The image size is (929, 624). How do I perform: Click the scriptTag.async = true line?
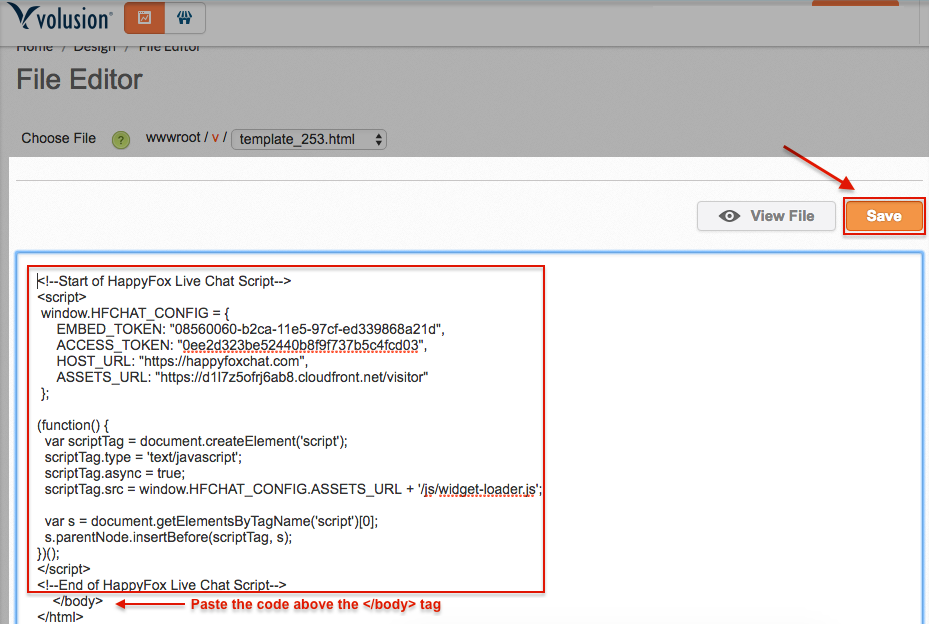115,473
